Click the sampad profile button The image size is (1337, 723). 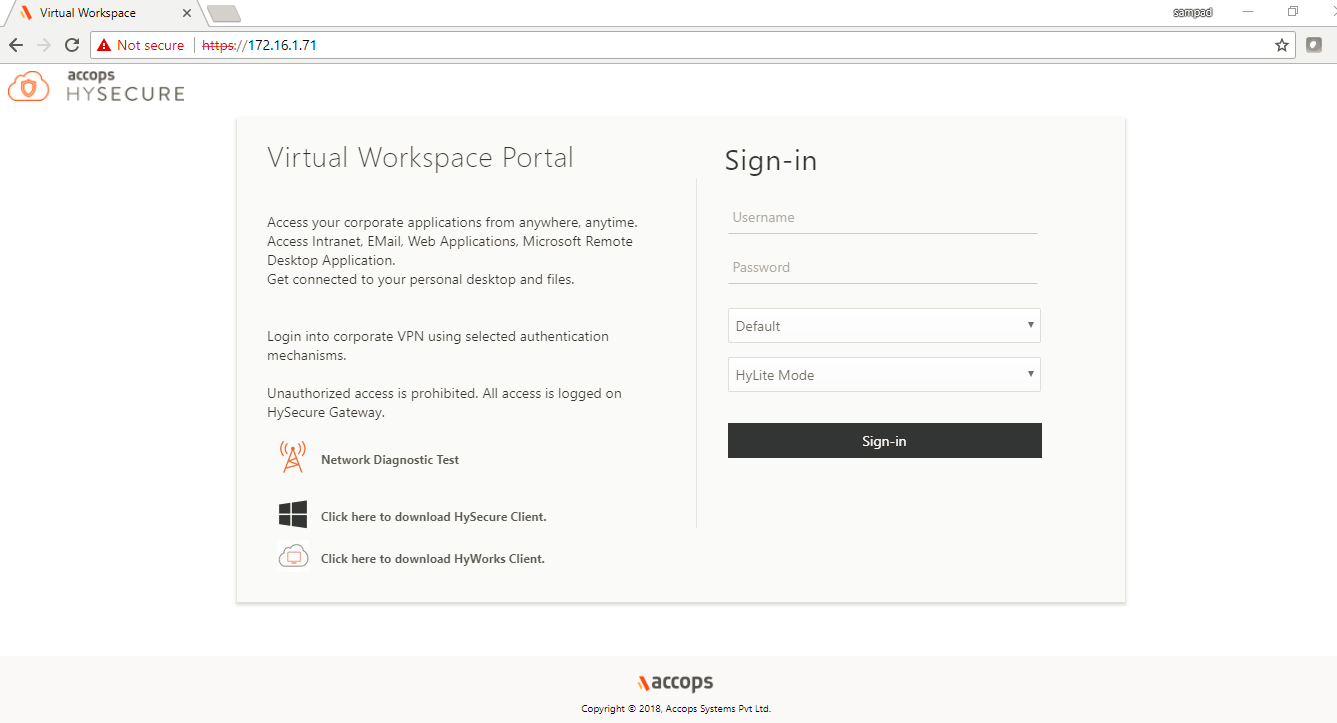tap(1193, 12)
